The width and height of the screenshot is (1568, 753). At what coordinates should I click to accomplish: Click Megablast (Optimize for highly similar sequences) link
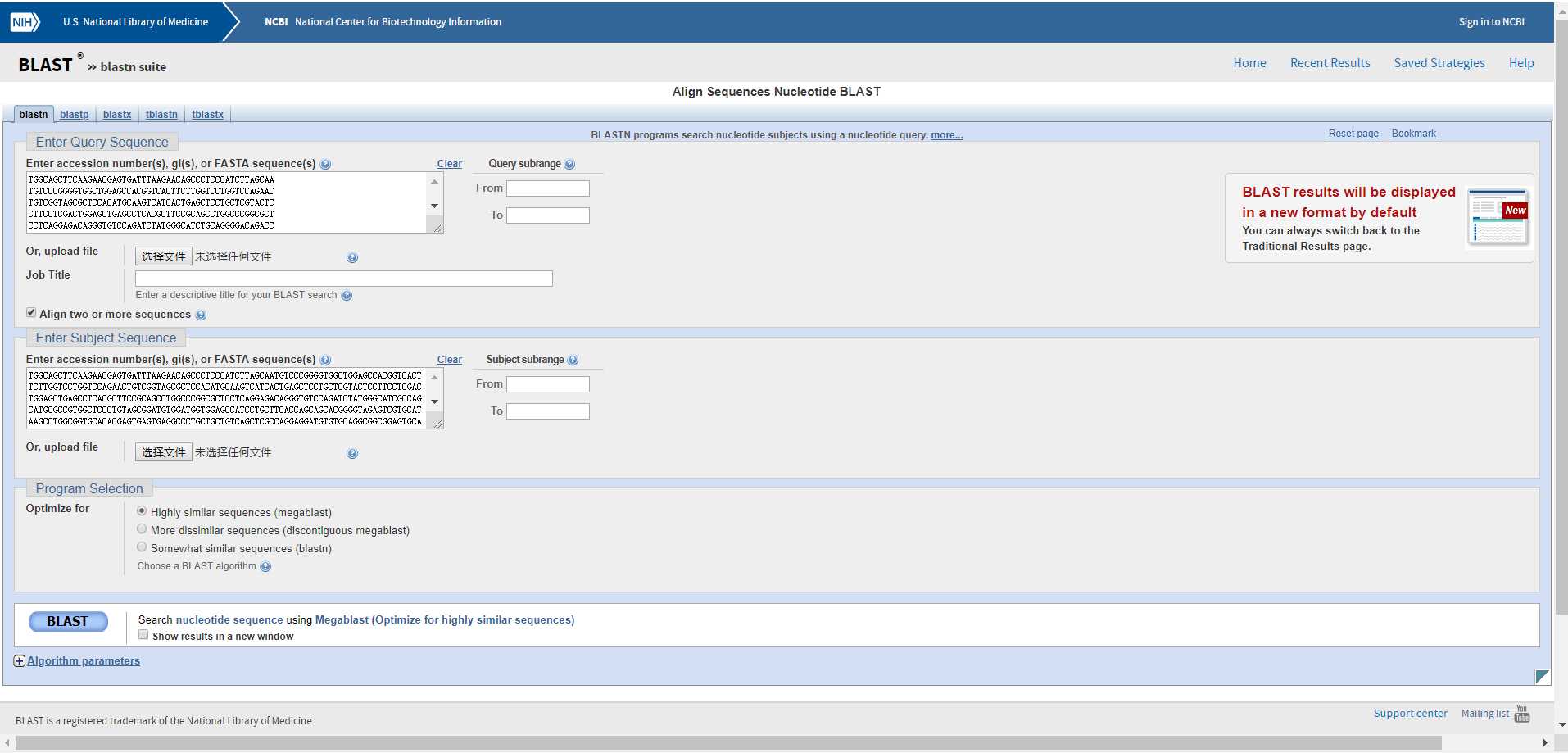tap(445, 620)
